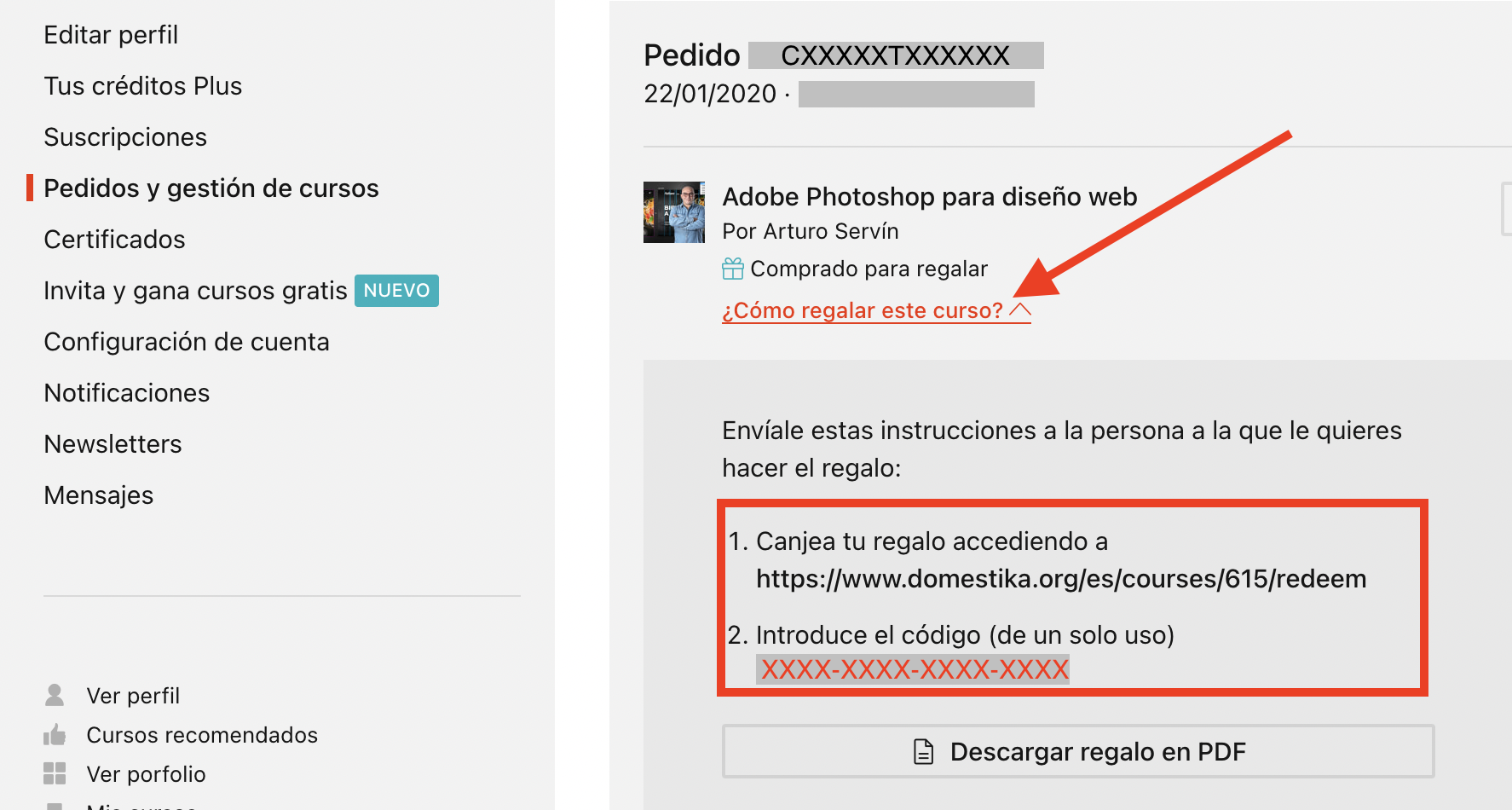Open Suscripciones section
Image resolution: width=1512 pixels, height=810 pixels.
125,137
